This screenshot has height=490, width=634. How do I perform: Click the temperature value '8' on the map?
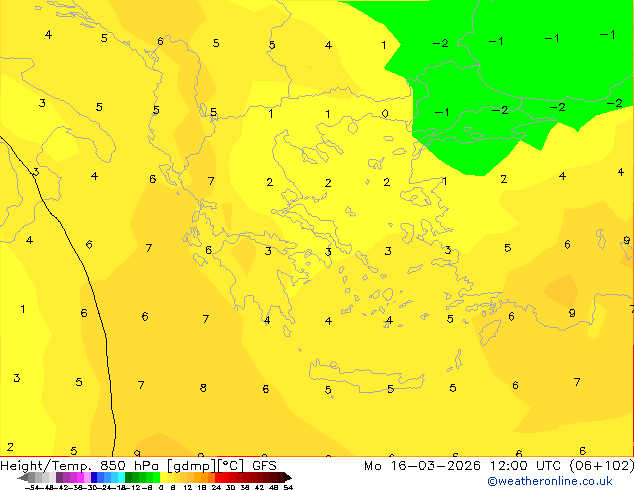point(203,388)
